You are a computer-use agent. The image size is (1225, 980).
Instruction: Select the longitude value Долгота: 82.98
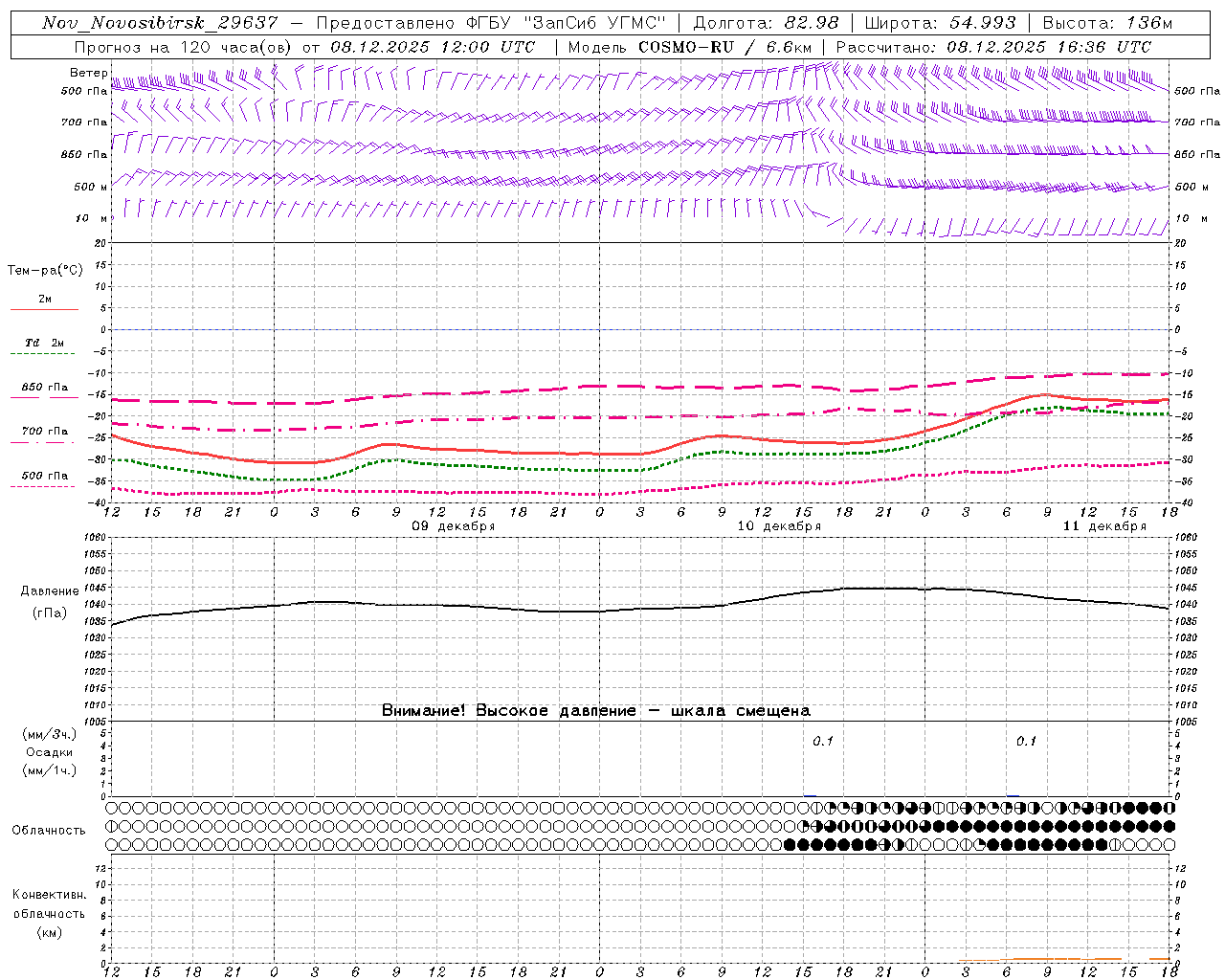[766, 23]
